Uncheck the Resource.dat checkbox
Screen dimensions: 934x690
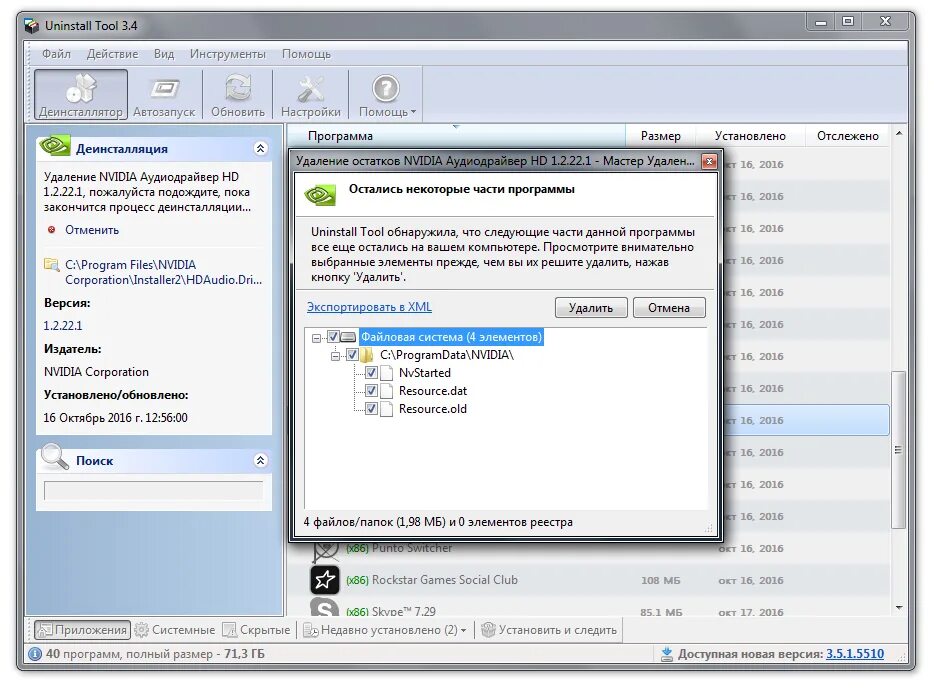click(371, 391)
